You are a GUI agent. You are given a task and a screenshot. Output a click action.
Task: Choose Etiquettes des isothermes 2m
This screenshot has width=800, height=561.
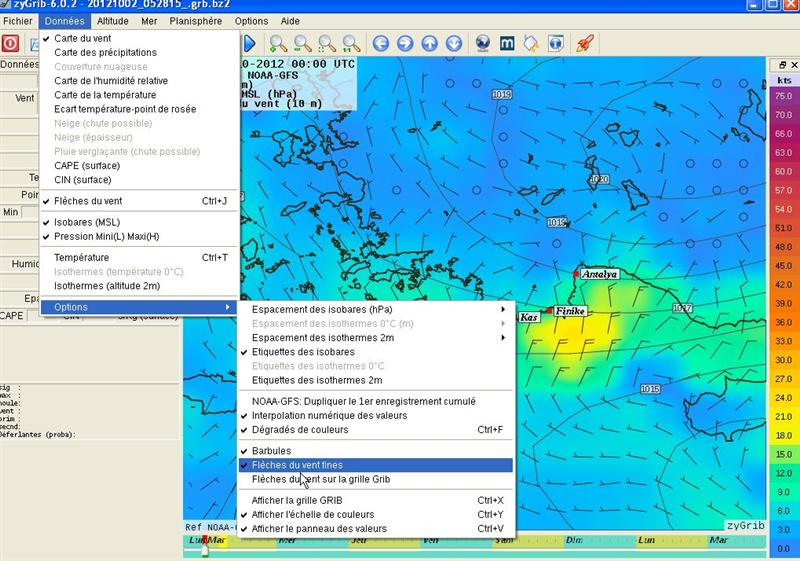click(376, 380)
